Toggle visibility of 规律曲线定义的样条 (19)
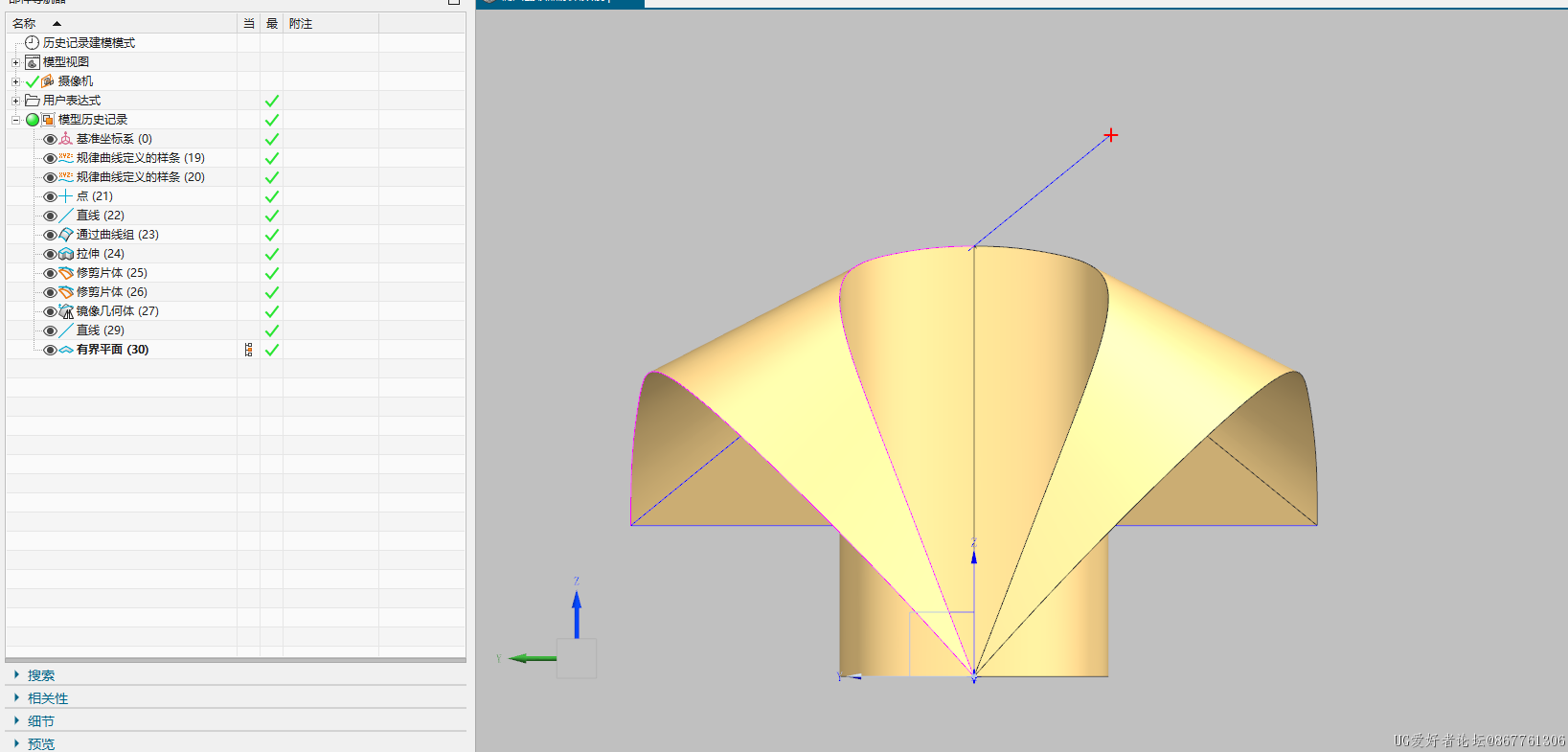 click(x=50, y=158)
